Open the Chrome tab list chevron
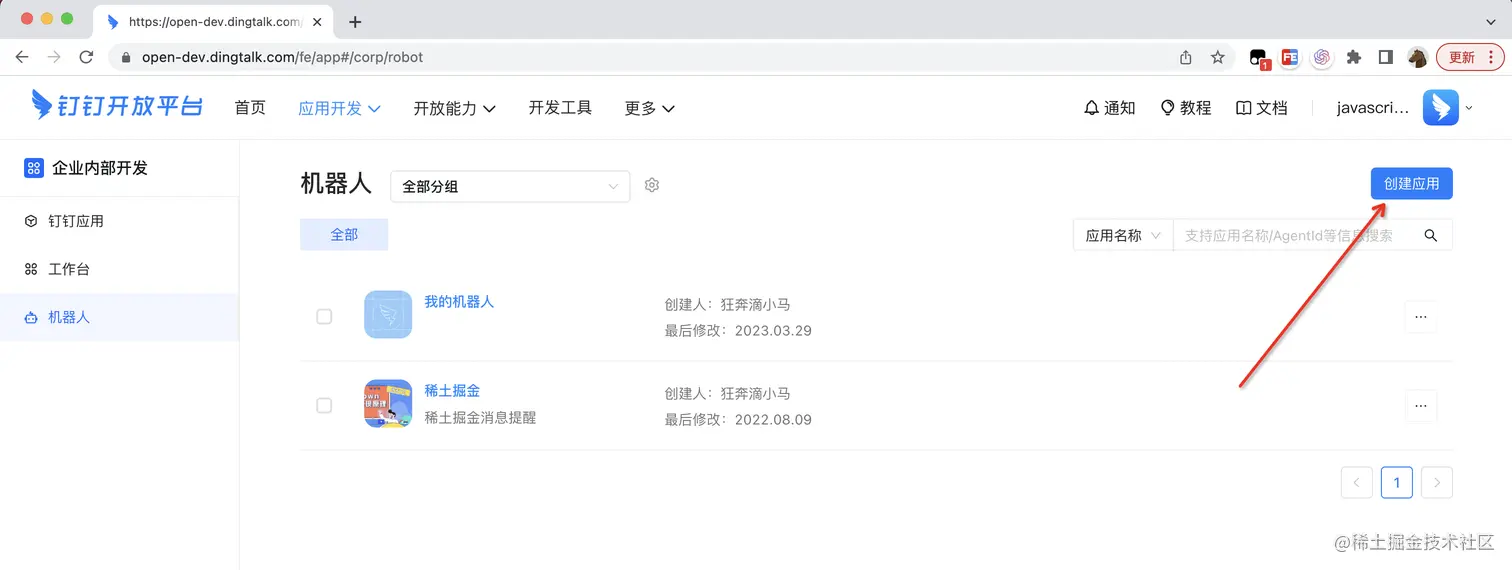 click(x=1491, y=21)
